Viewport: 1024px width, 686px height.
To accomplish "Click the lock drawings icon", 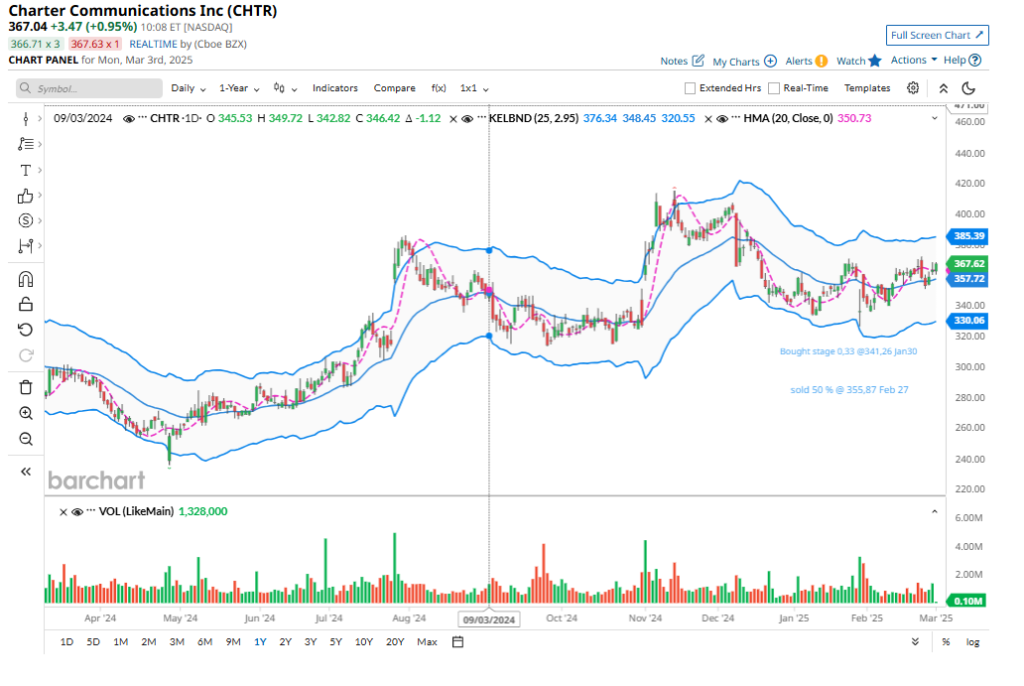I will click(x=26, y=304).
